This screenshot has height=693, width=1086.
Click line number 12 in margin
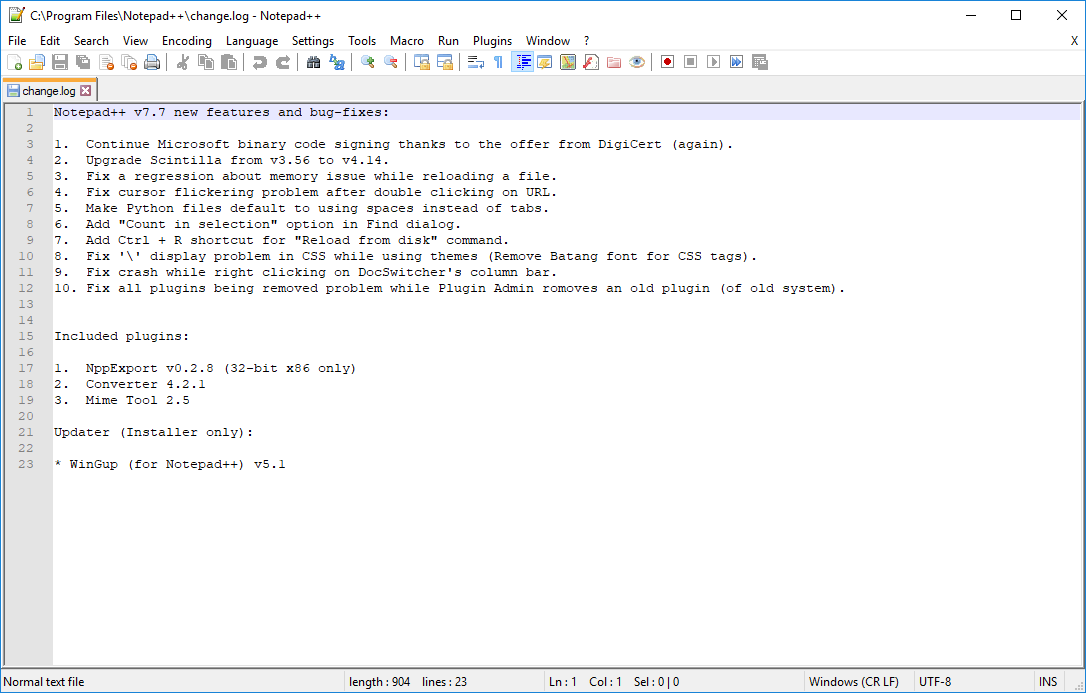(x=26, y=288)
